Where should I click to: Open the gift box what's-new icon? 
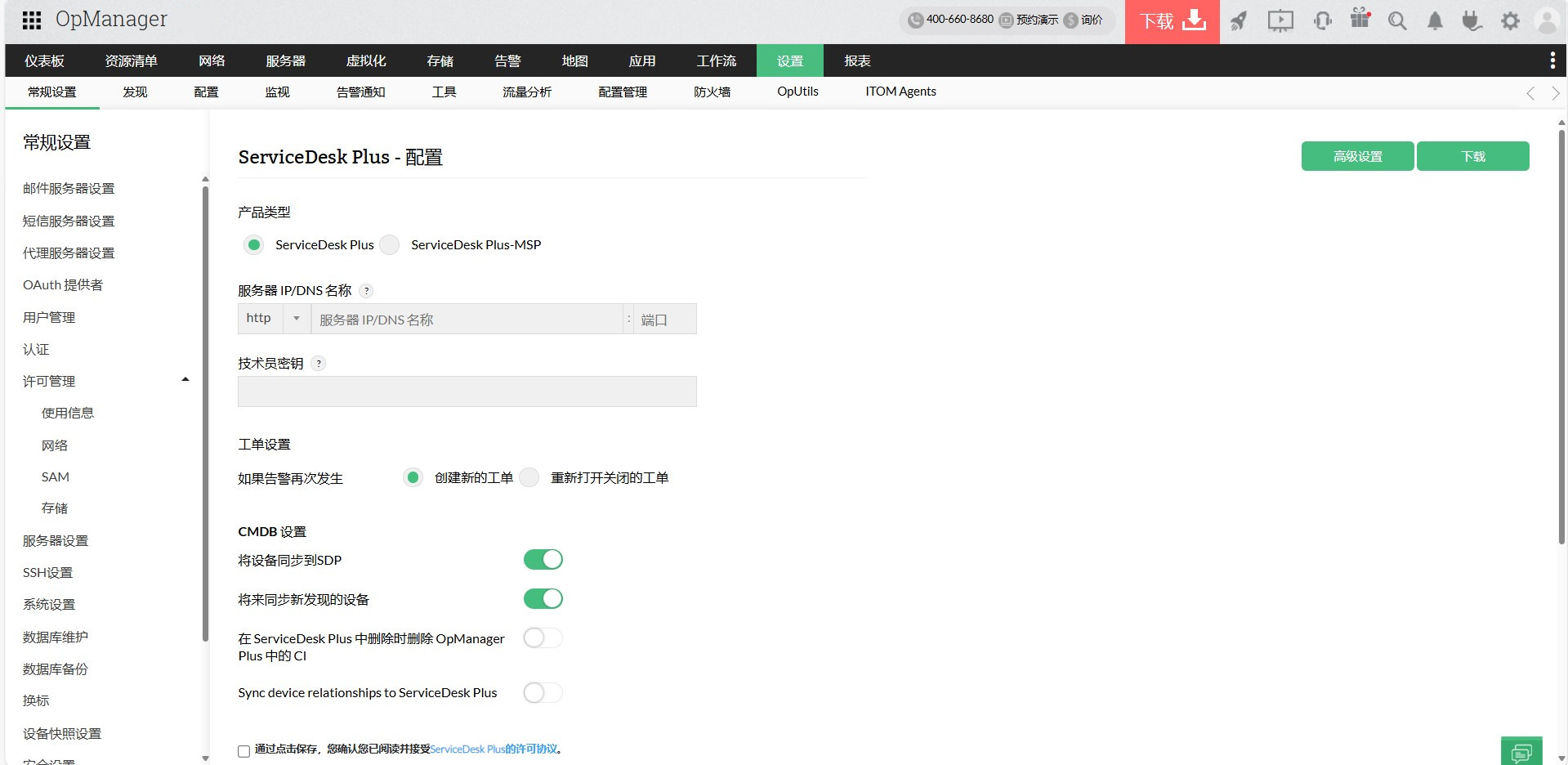pos(1360,19)
